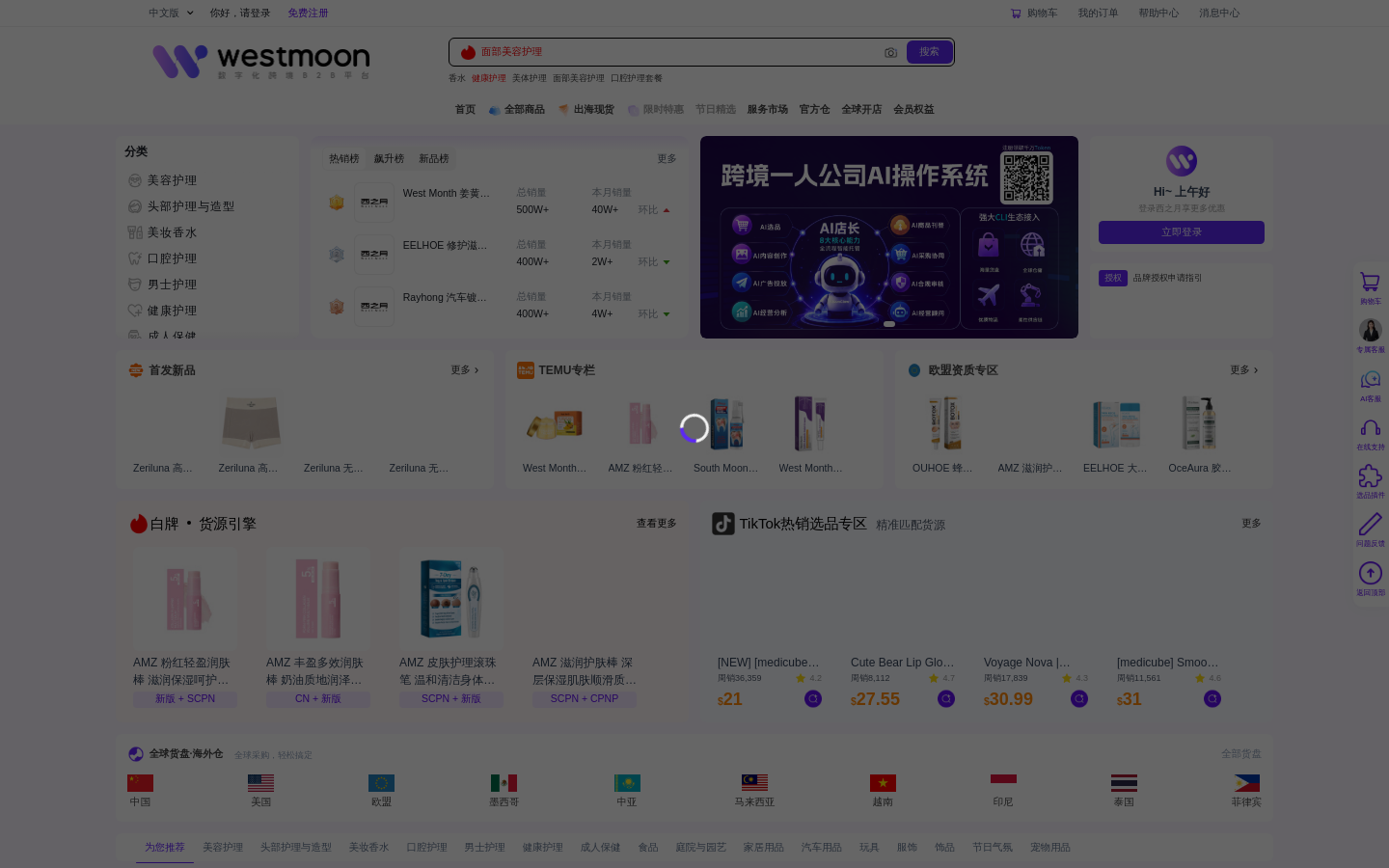Viewport: 1389px width, 868px height.
Task: Click the round purple icon on the $30.99 product
Action: (x=1079, y=698)
